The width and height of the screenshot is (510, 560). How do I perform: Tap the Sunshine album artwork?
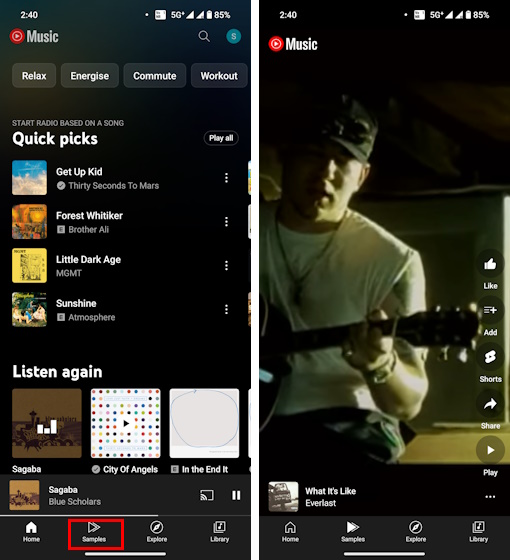[x=29, y=309]
